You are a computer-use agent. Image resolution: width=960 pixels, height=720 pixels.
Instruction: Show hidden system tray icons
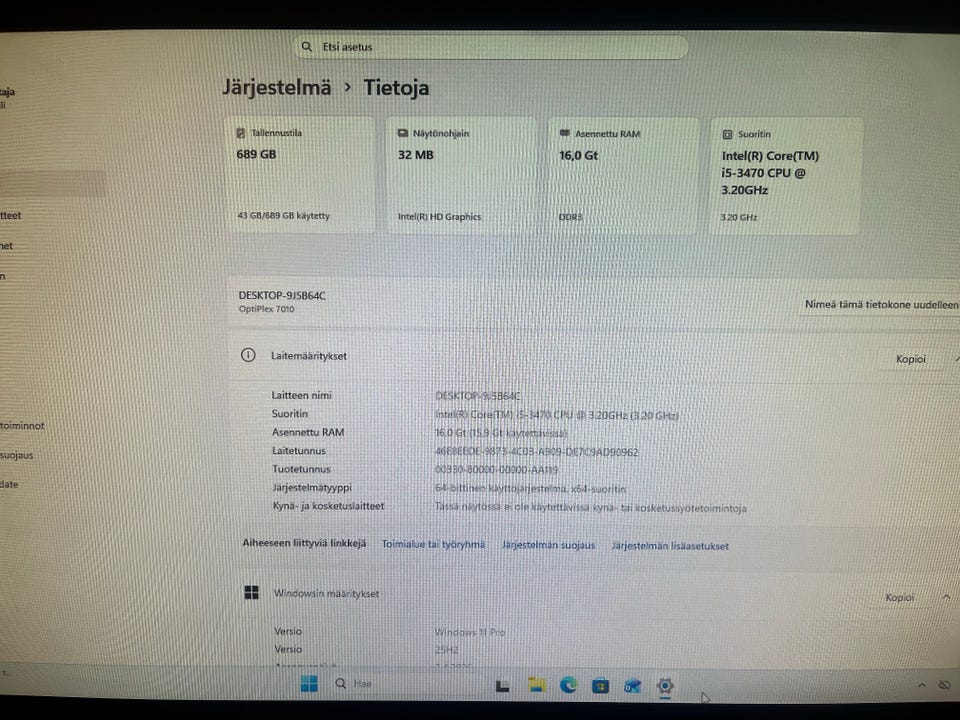[922, 686]
